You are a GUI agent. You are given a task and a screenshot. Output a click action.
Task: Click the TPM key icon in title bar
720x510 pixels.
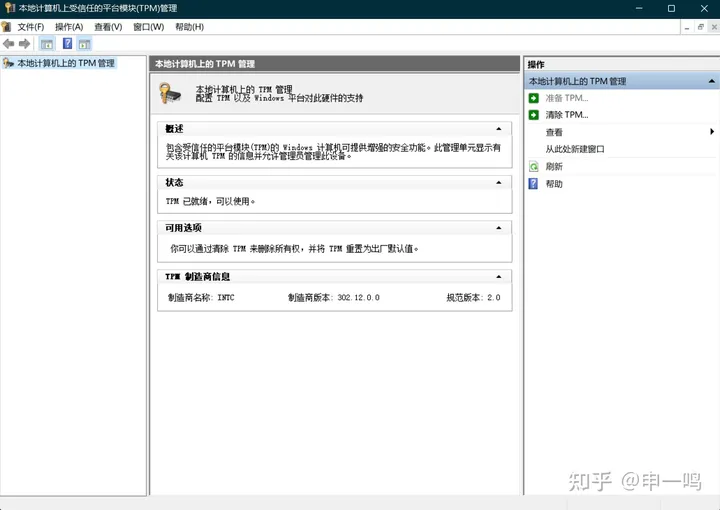click(10, 8)
